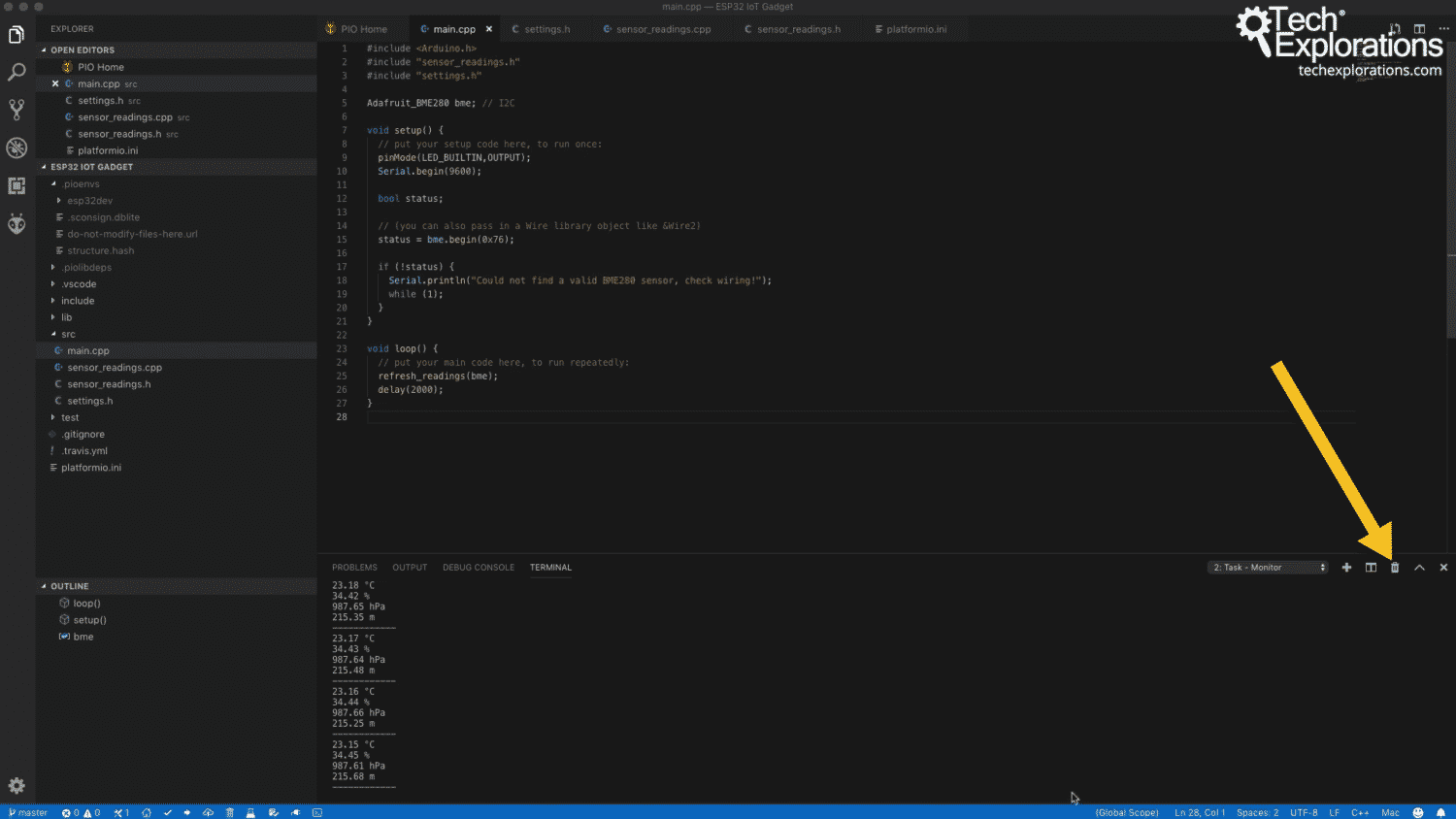The height and width of the screenshot is (819, 1456).
Task: Add a new terminal with plus icon
Action: (x=1346, y=568)
